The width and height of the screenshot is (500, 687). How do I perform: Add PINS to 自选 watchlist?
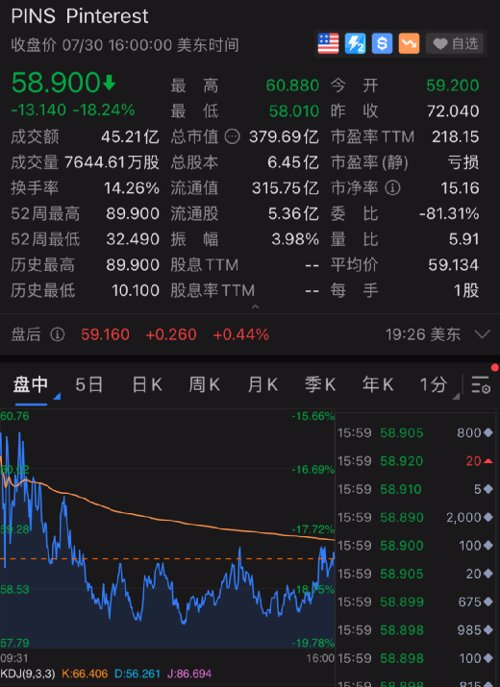[x=455, y=44]
